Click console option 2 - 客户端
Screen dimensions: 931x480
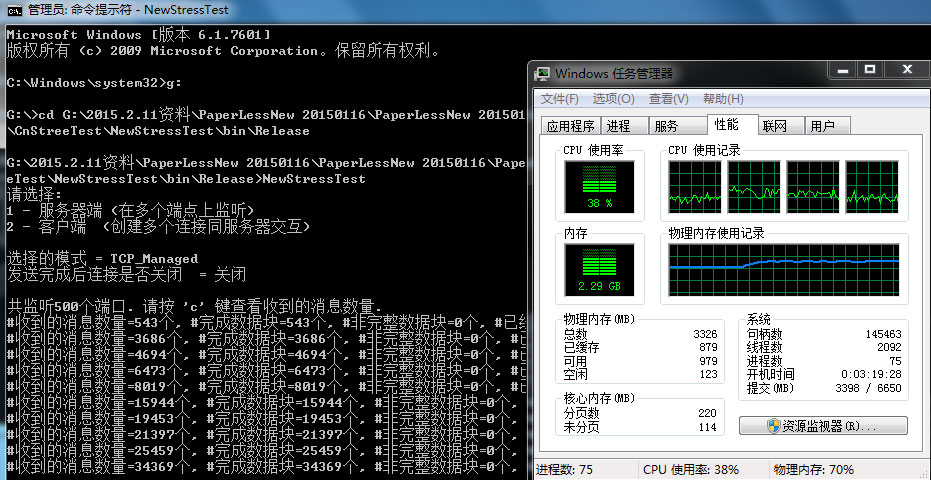coord(159,227)
